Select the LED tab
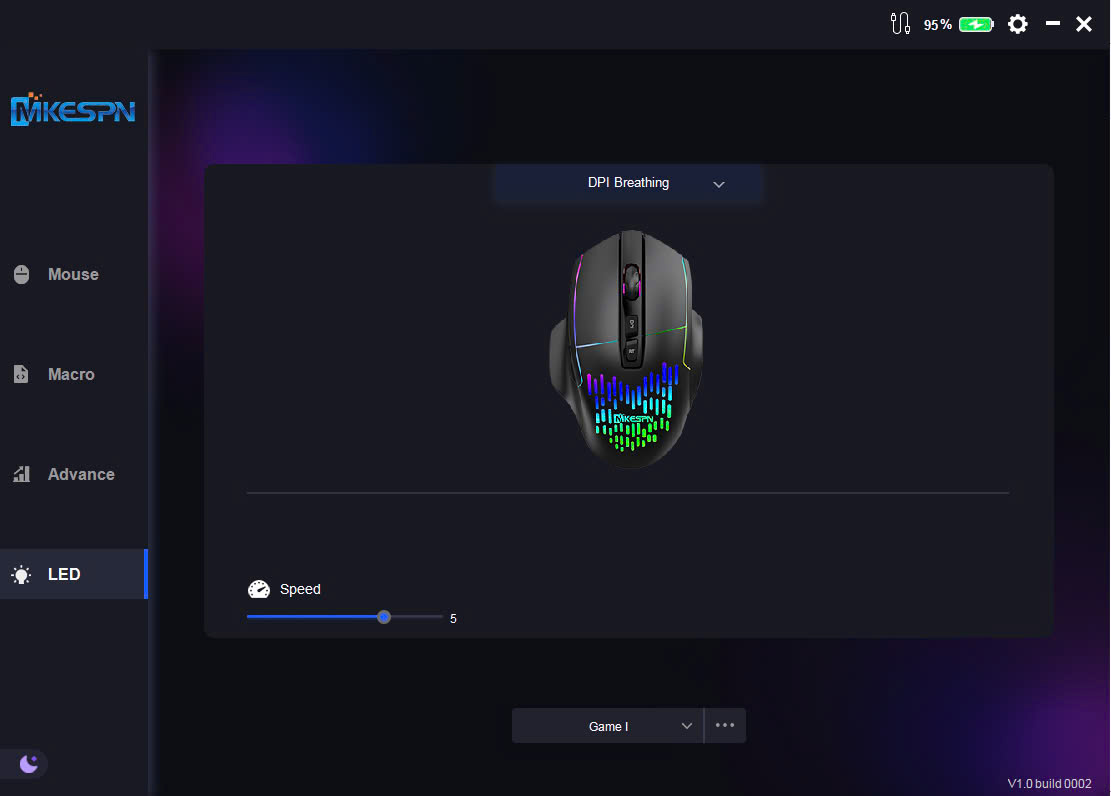Screen dimensions: 1111x796 [x=64, y=574]
